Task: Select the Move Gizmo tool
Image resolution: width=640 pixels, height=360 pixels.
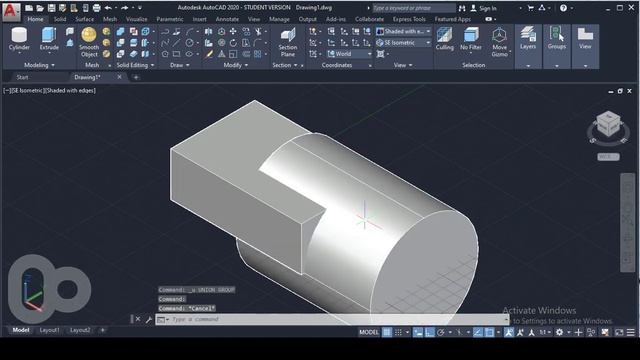Action: pyautogui.click(x=499, y=42)
